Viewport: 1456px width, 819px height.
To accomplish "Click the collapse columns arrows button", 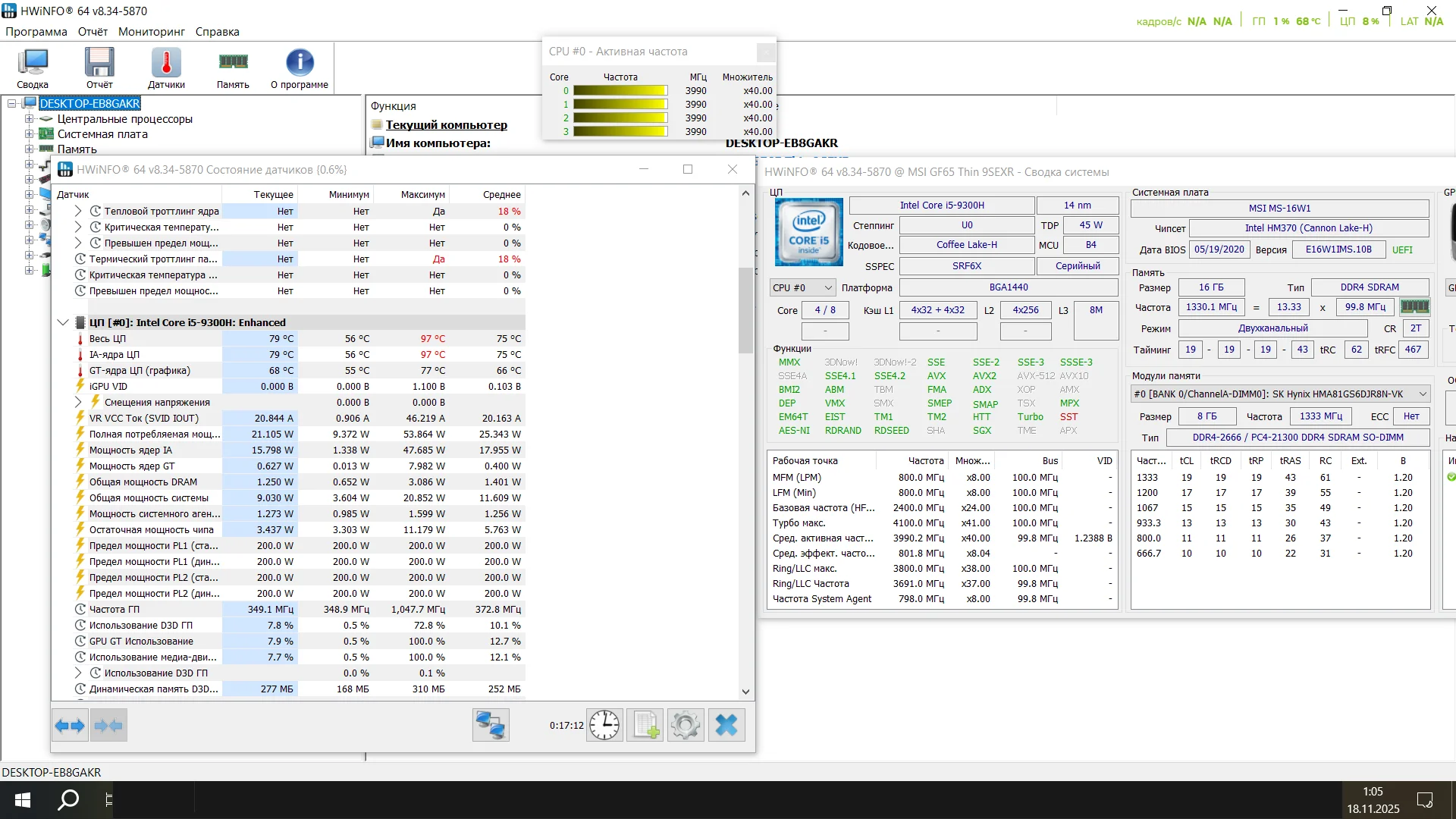I will (x=108, y=726).
